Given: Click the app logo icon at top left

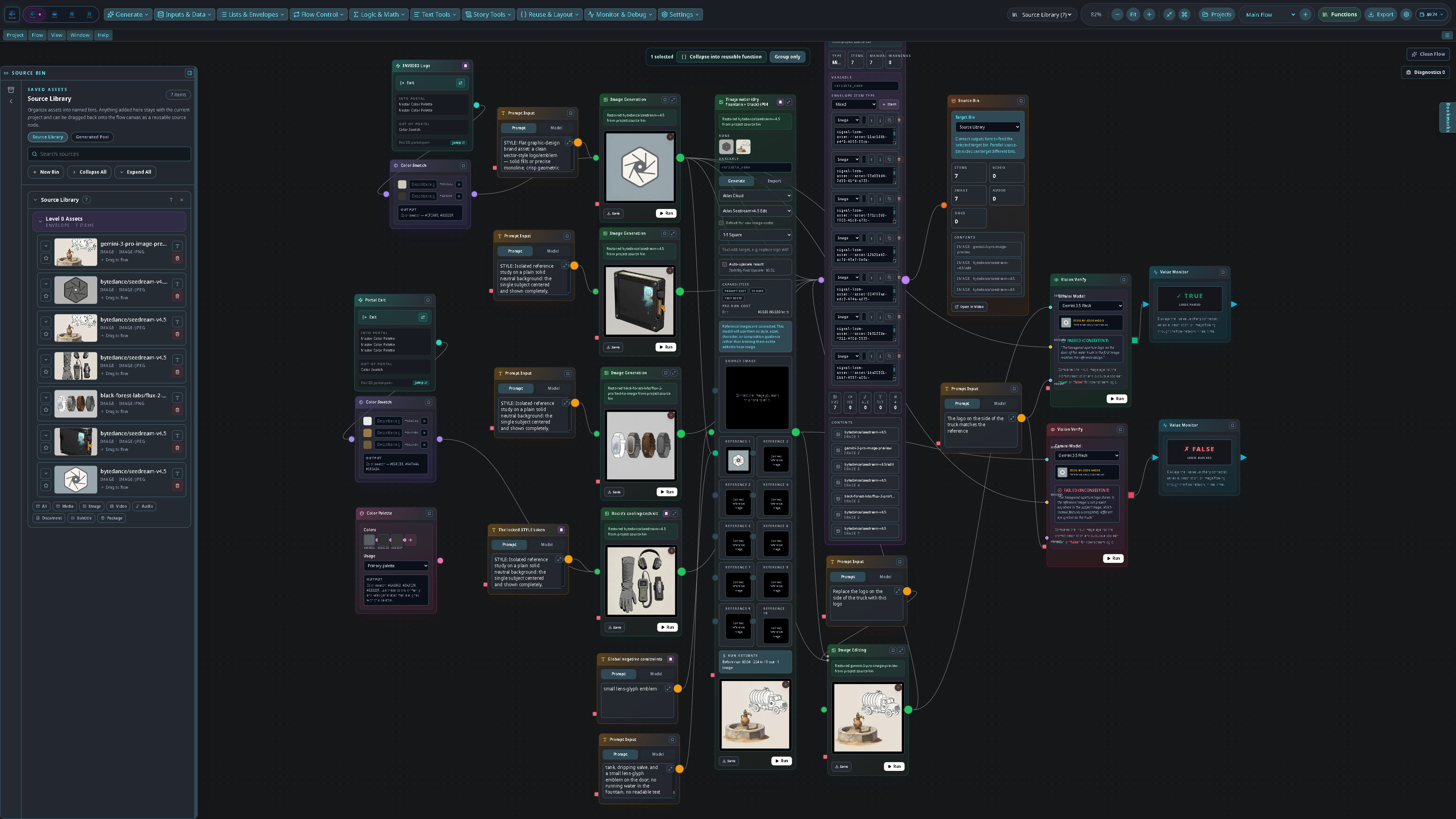Looking at the screenshot, I should point(12,14).
